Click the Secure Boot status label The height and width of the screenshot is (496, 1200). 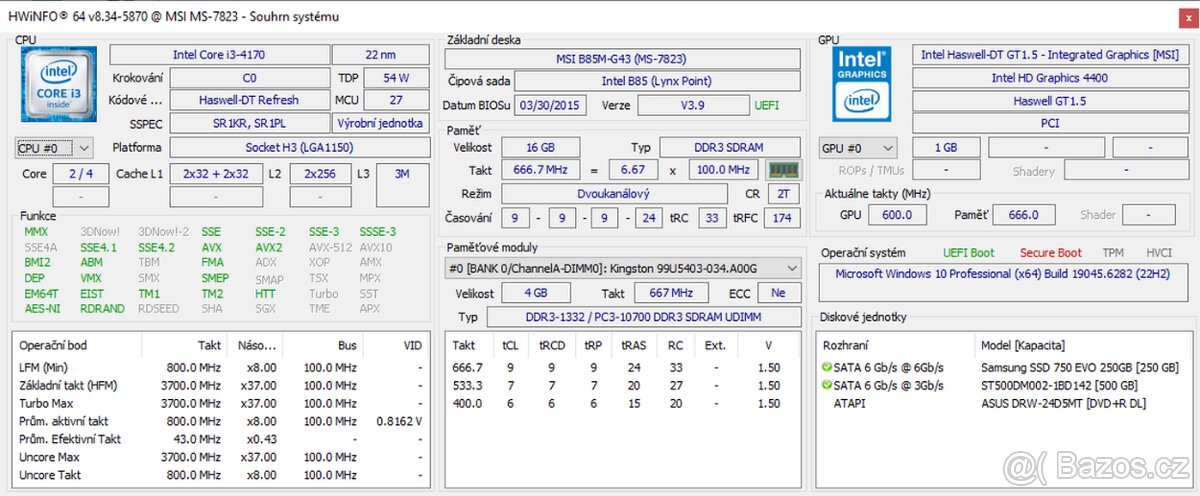point(1050,253)
